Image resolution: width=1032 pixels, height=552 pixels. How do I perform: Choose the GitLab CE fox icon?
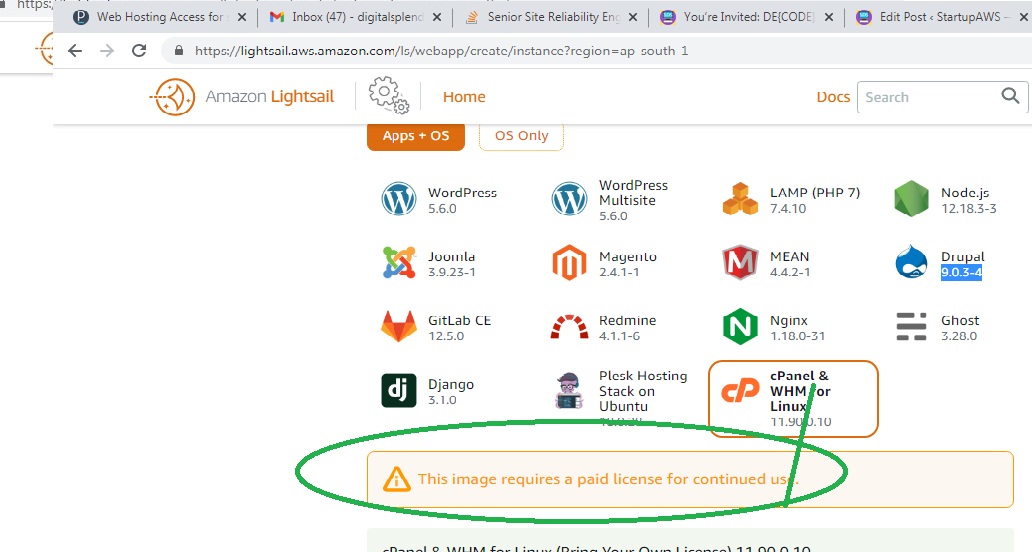click(399, 326)
